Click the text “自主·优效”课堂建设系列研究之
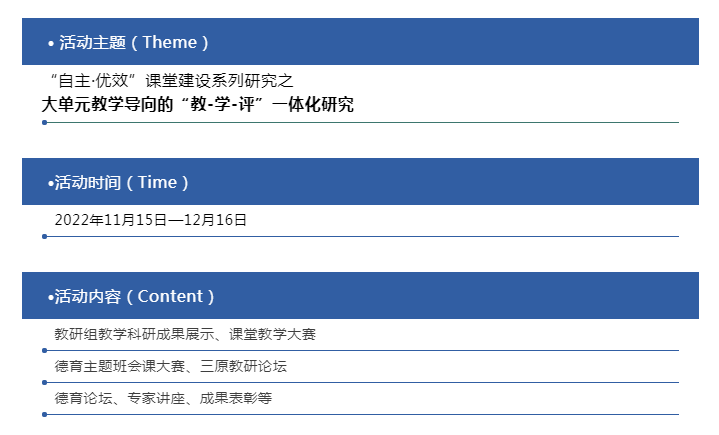719x435 pixels. [x=171, y=81]
